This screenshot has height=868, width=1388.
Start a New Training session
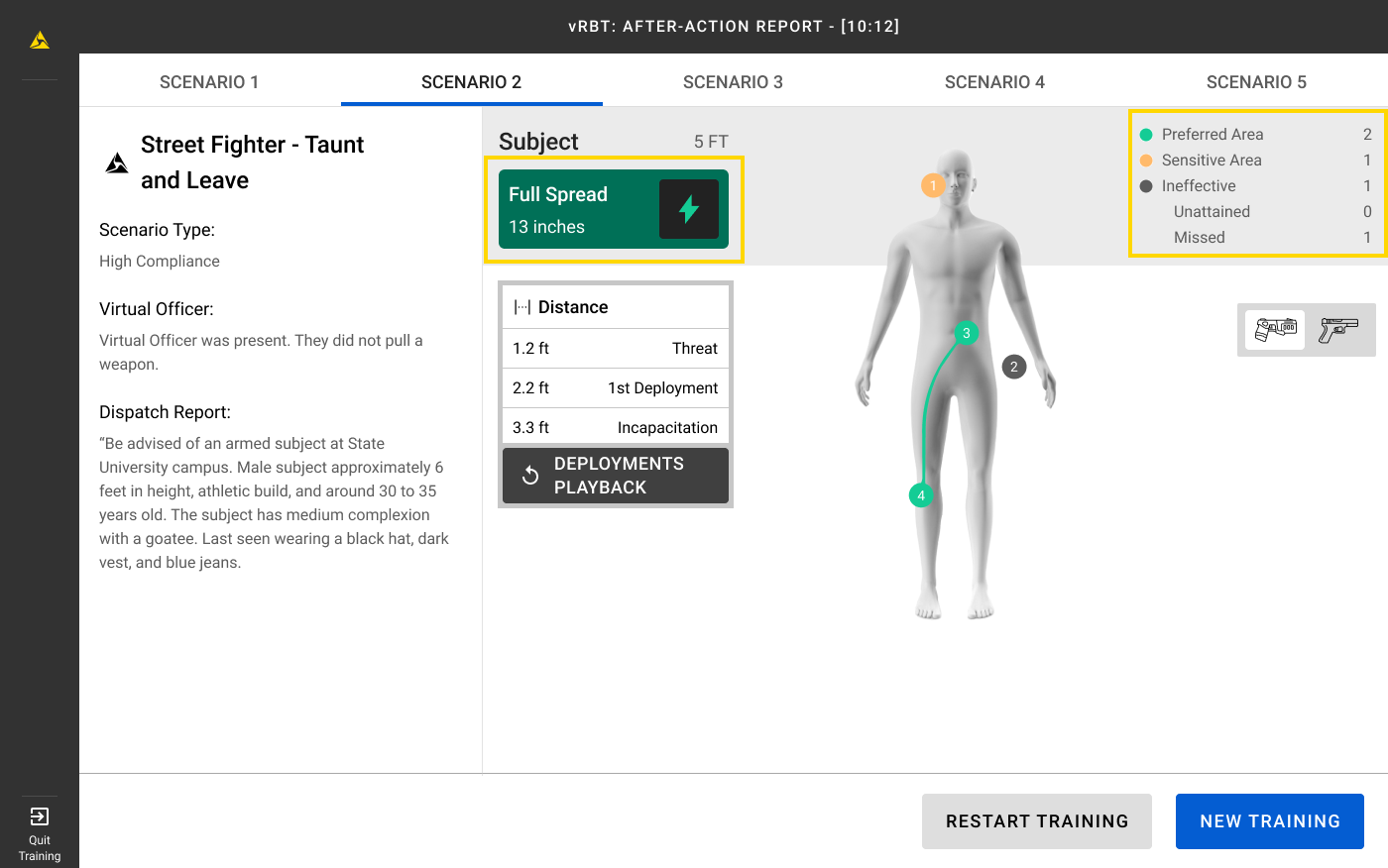[x=1269, y=821]
